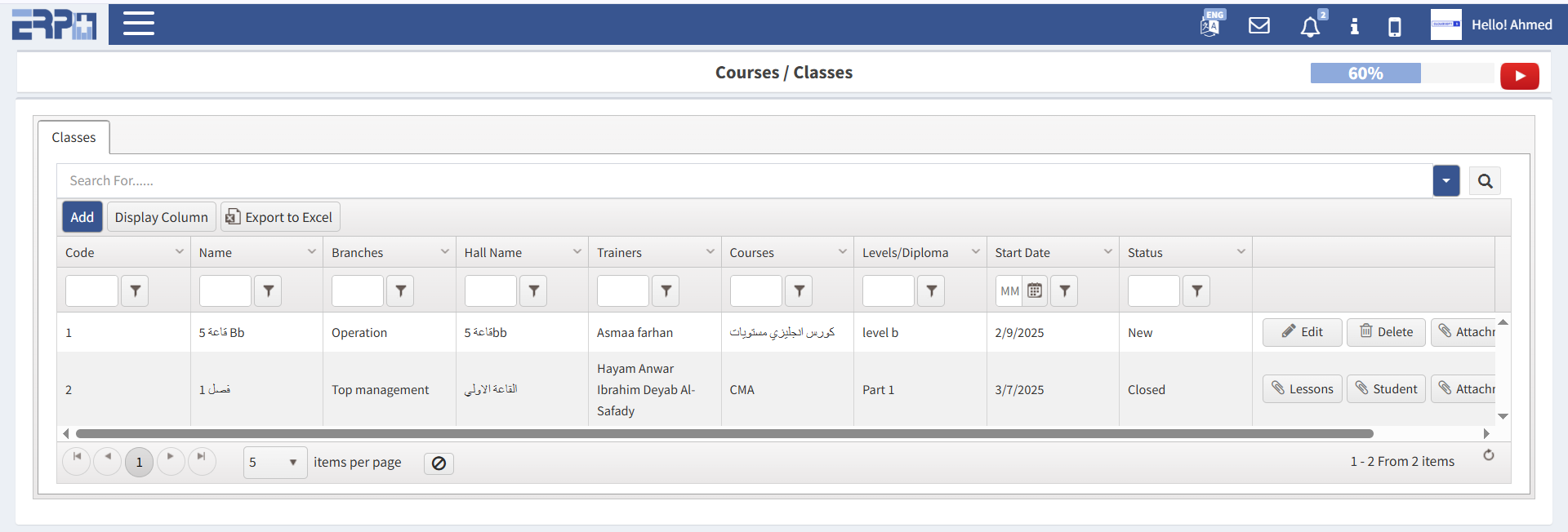
Task: Open the hamburger navigation menu
Action: coord(139,24)
